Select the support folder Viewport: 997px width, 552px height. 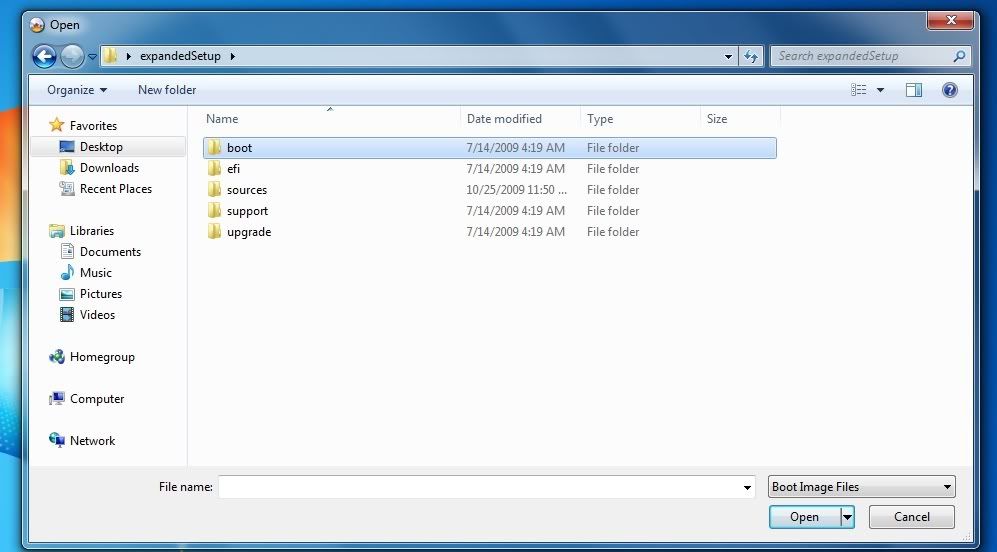pos(490,210)
